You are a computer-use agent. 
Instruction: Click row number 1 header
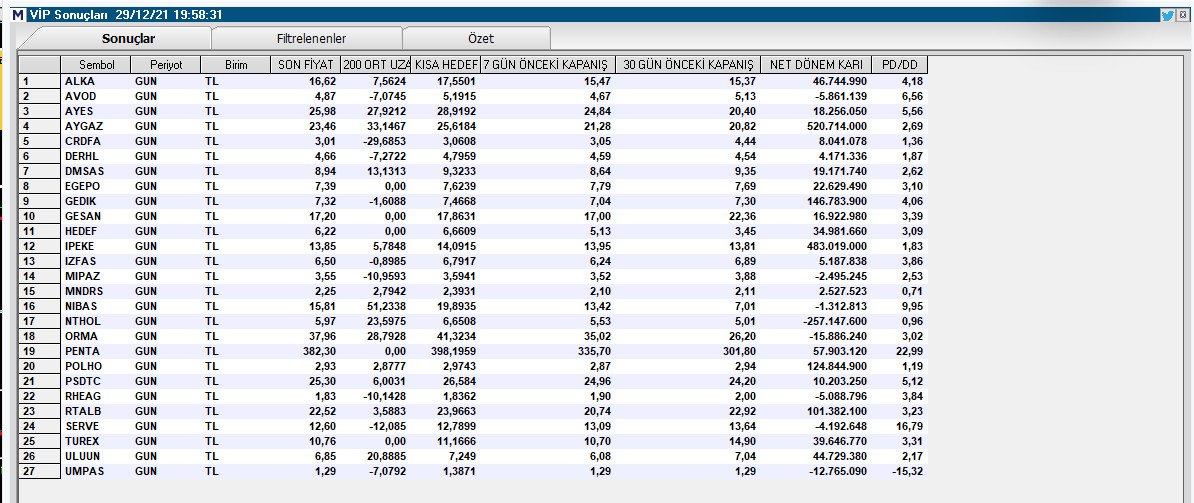click(40, 81)
